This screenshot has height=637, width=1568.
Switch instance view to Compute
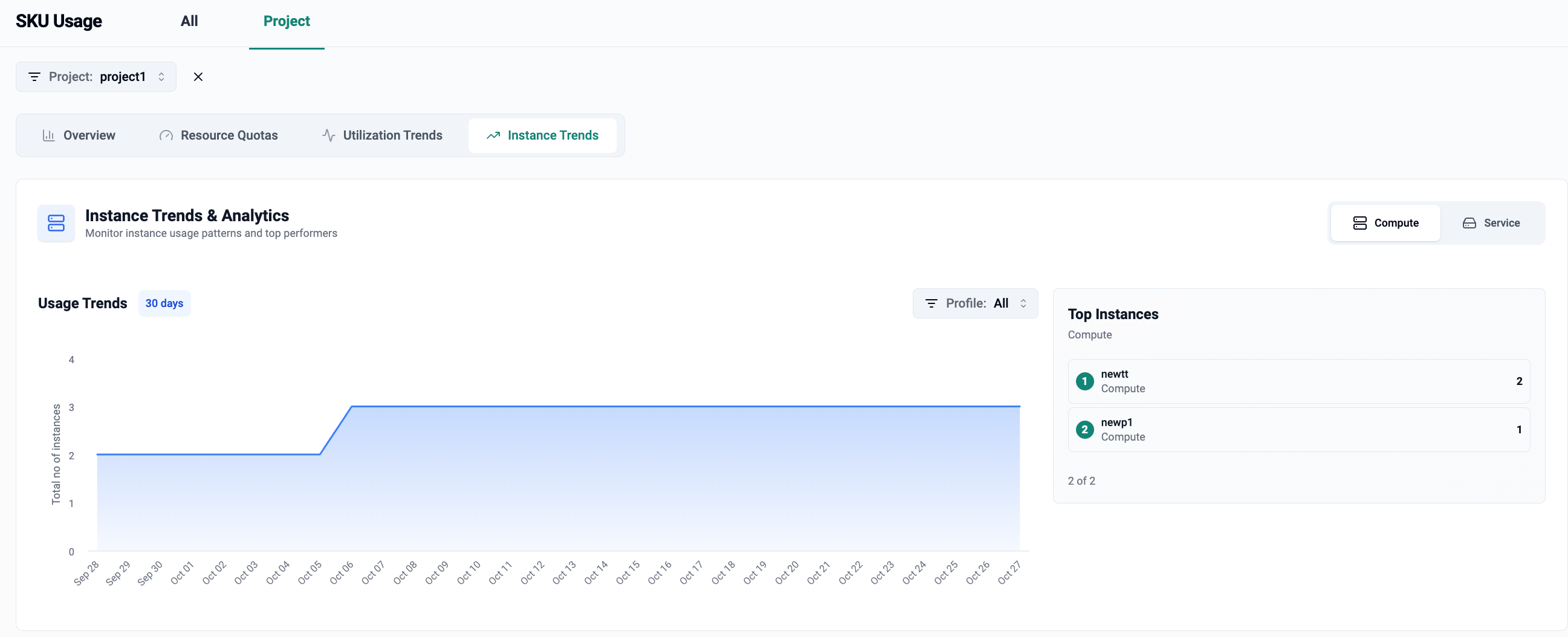1385,222
